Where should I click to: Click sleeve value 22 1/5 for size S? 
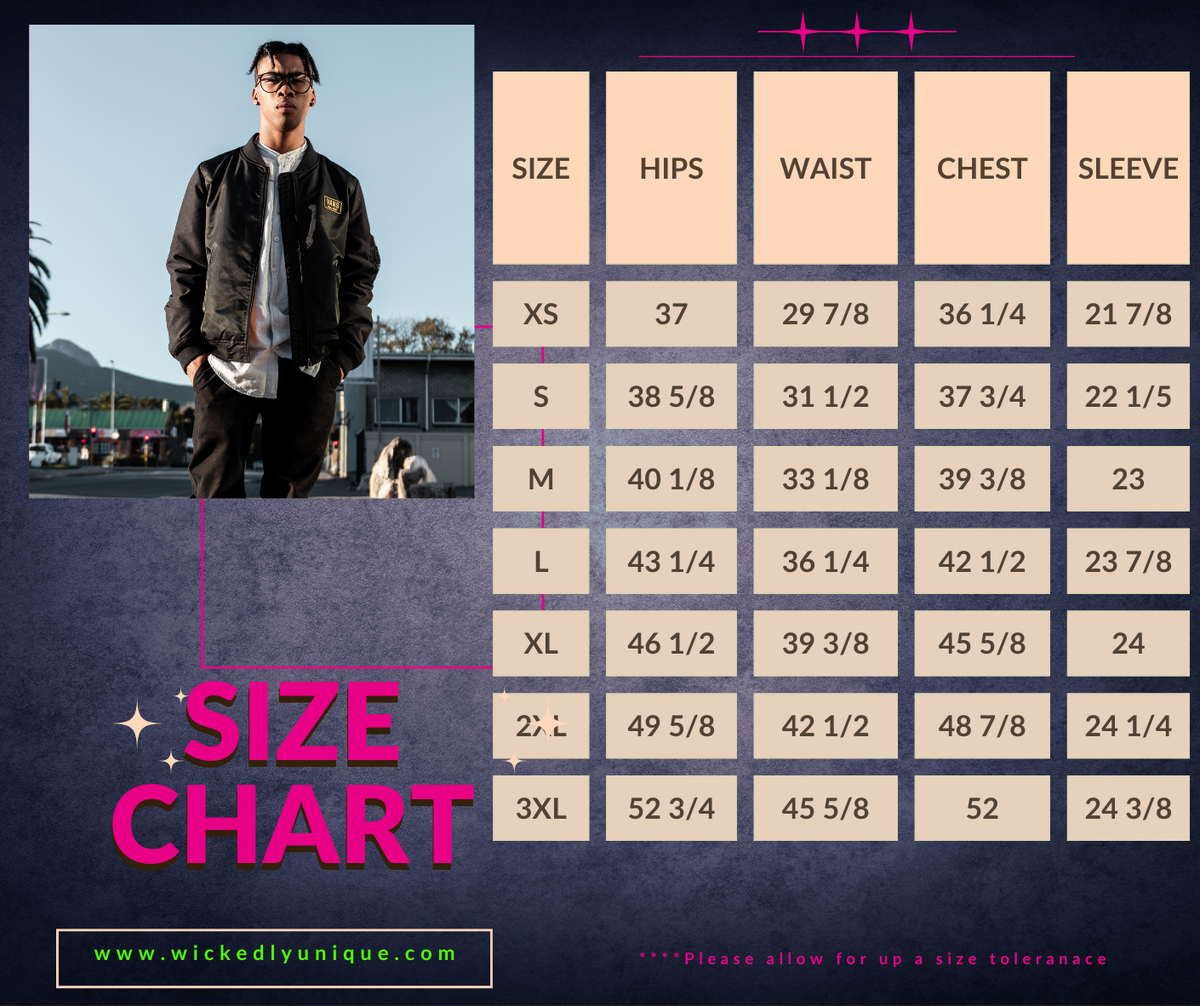pos(1127,397)
